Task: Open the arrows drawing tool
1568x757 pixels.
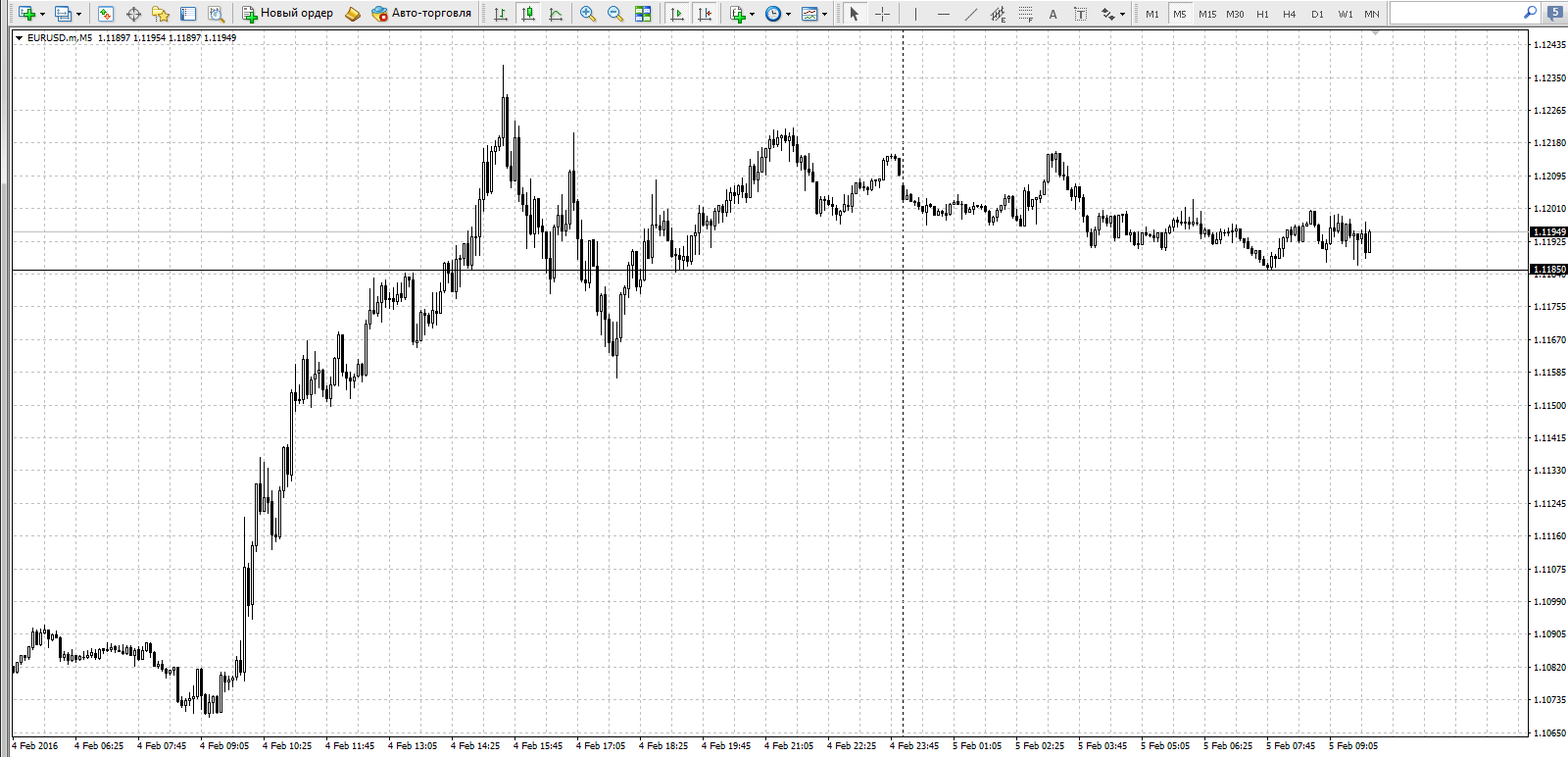Action: coord(1107,14)
